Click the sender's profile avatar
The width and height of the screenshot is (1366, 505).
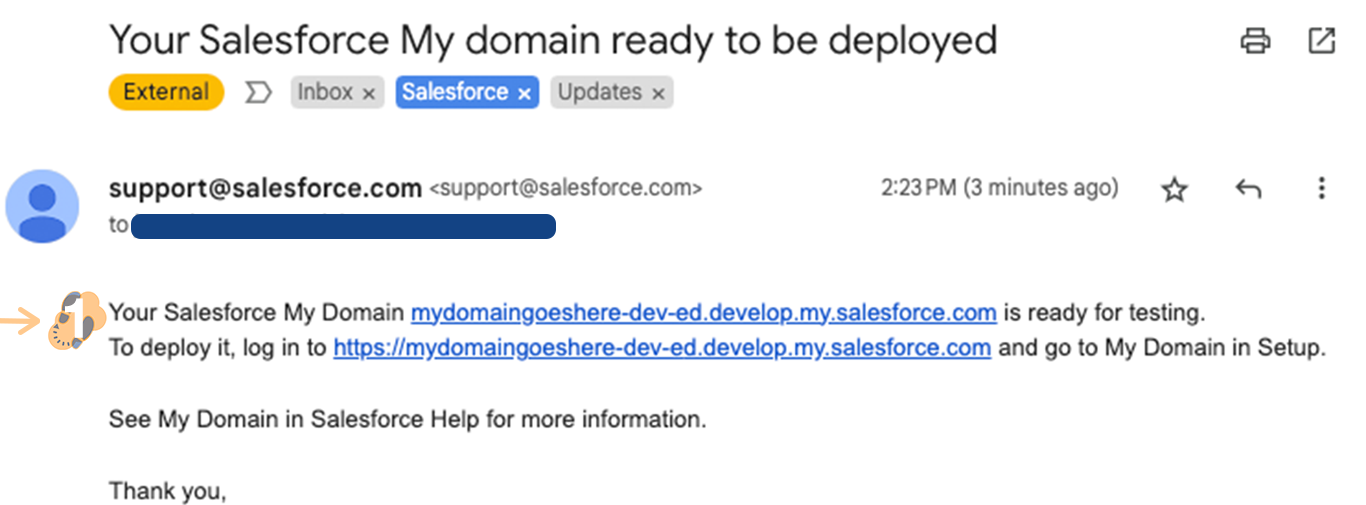point(42,206)
